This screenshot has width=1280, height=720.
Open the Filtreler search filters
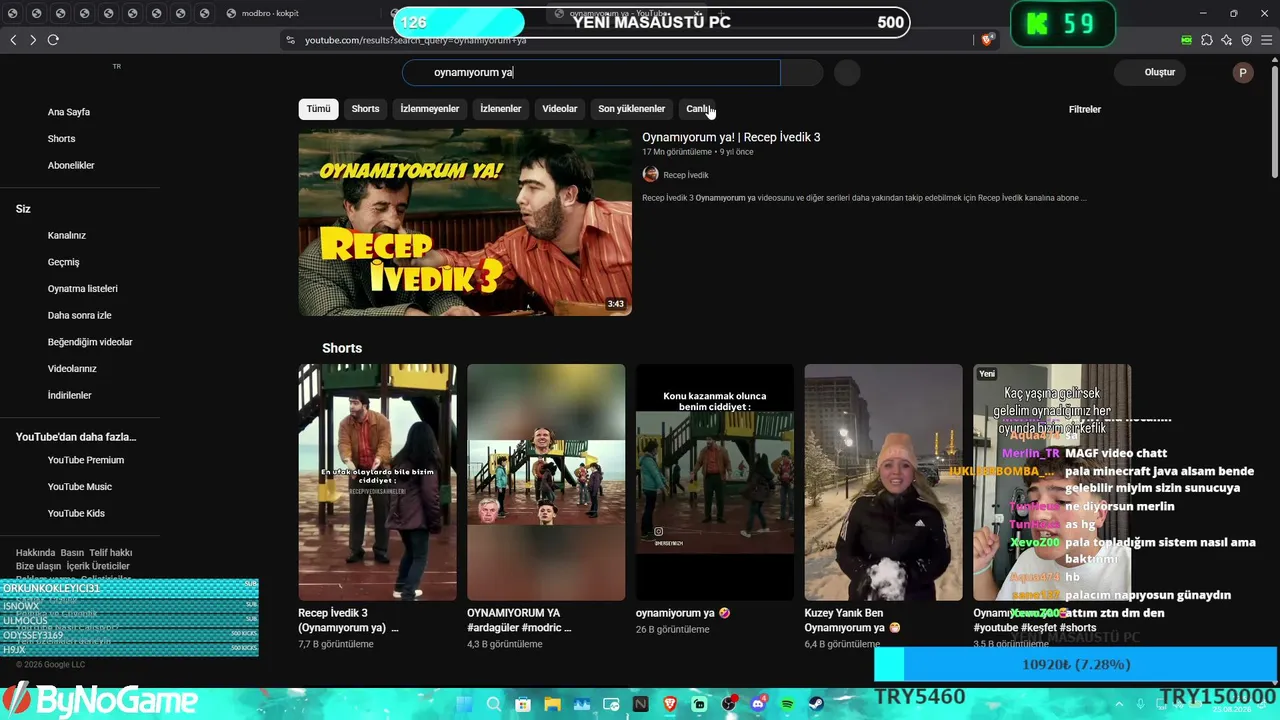1085,109
